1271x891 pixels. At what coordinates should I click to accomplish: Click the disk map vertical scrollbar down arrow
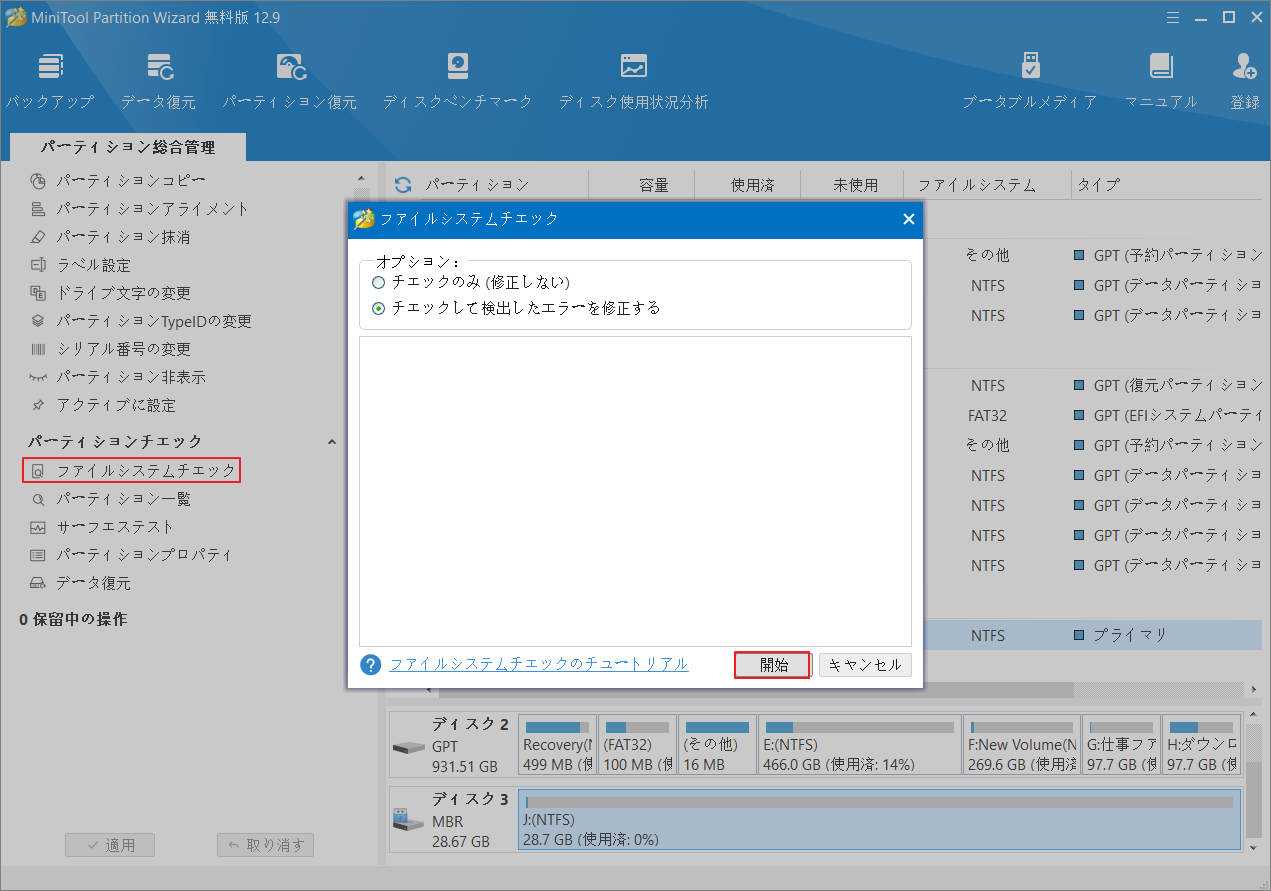[x=1254, y=846]
